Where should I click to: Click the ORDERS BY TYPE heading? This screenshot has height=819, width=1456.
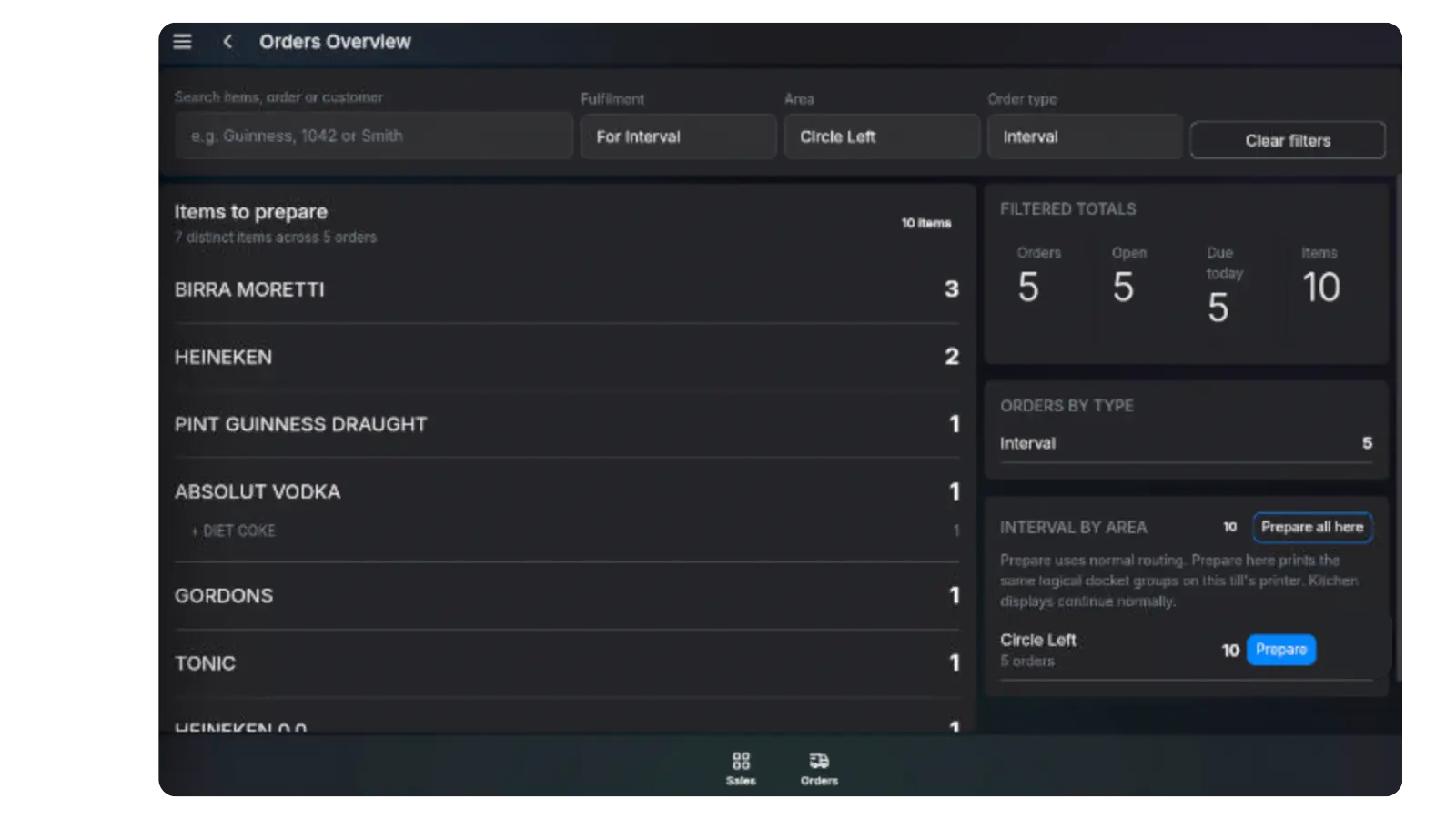(1067, 406)
